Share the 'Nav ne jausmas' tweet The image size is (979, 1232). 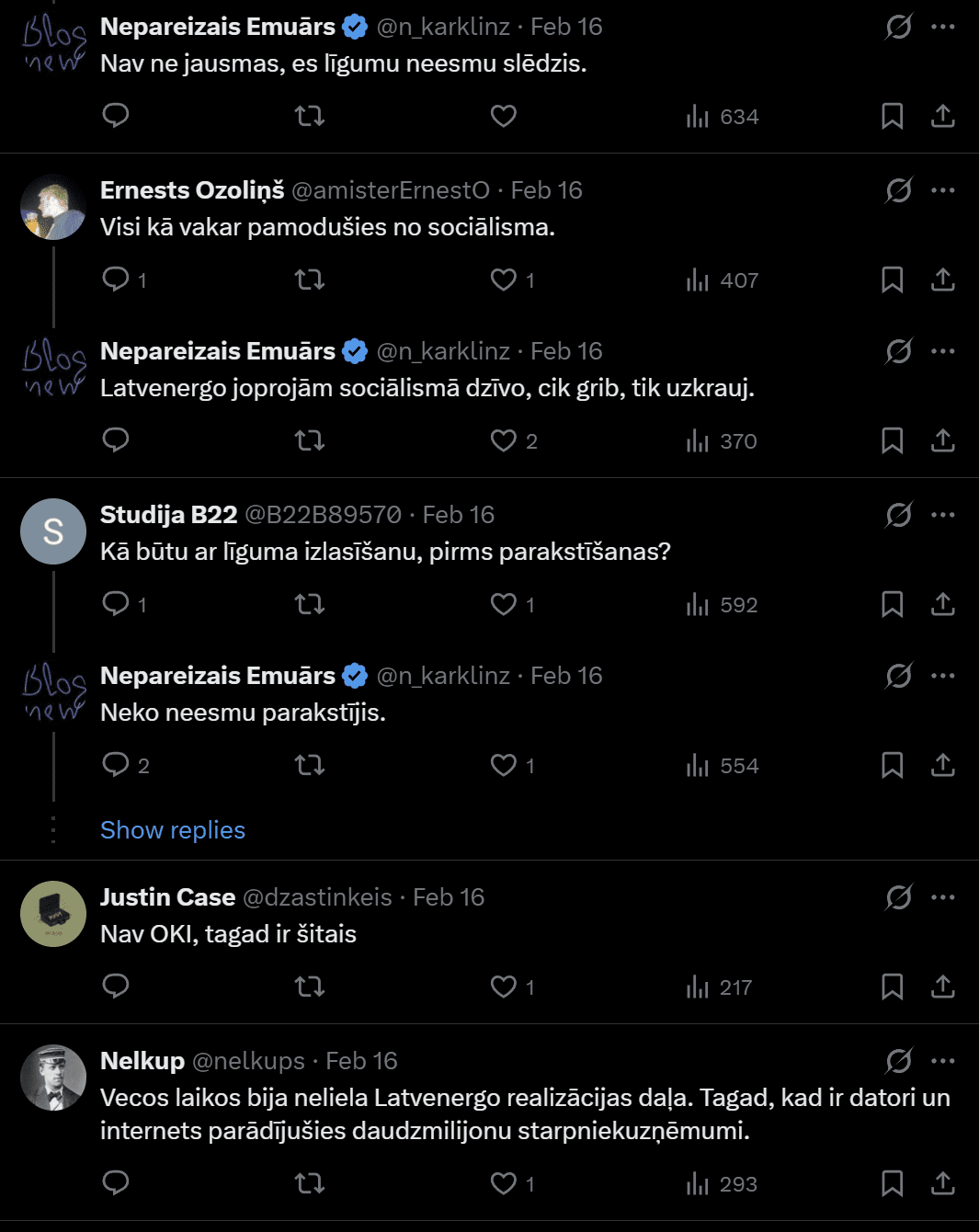[942, 116]
